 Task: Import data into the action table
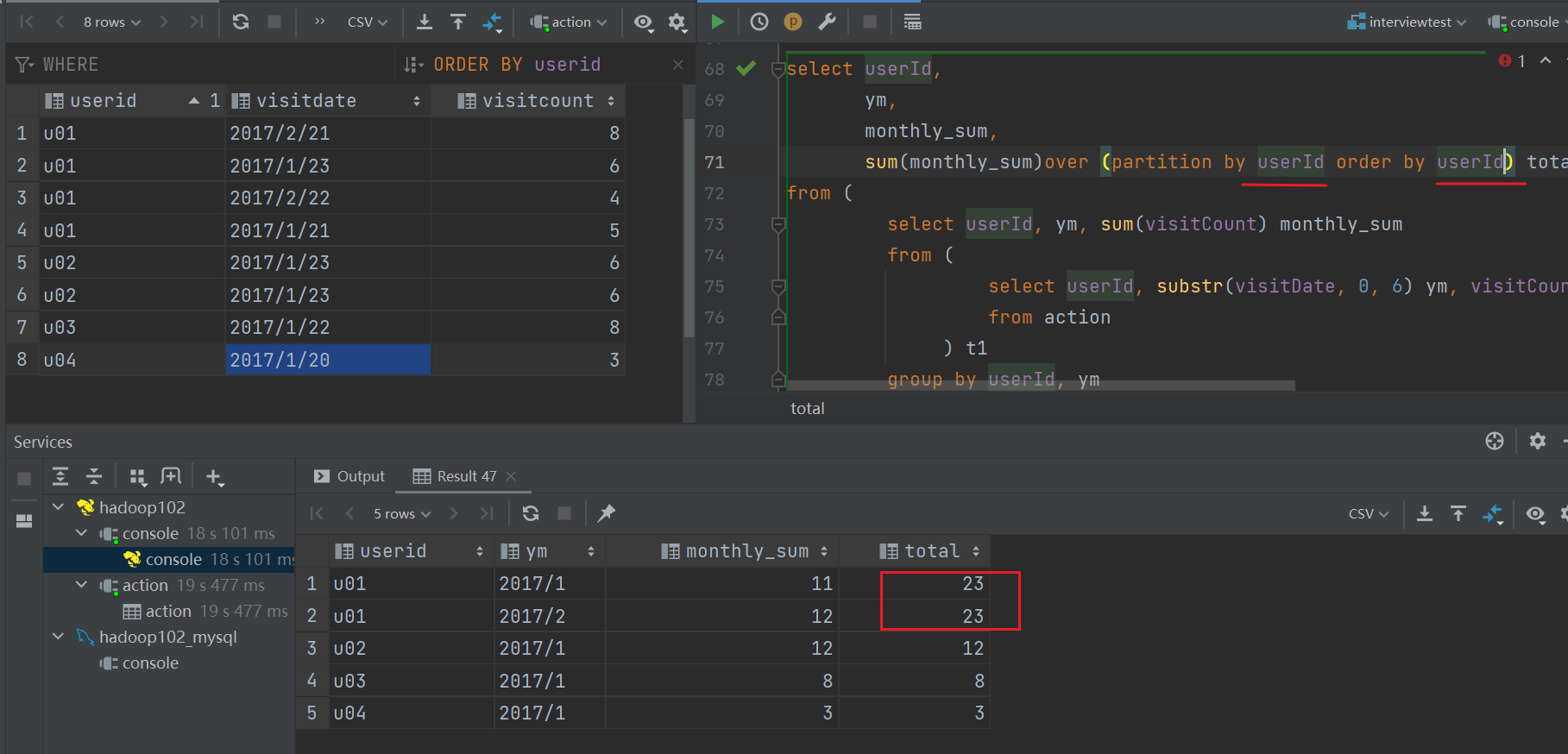pyautogui.click(x=458, y=22)
